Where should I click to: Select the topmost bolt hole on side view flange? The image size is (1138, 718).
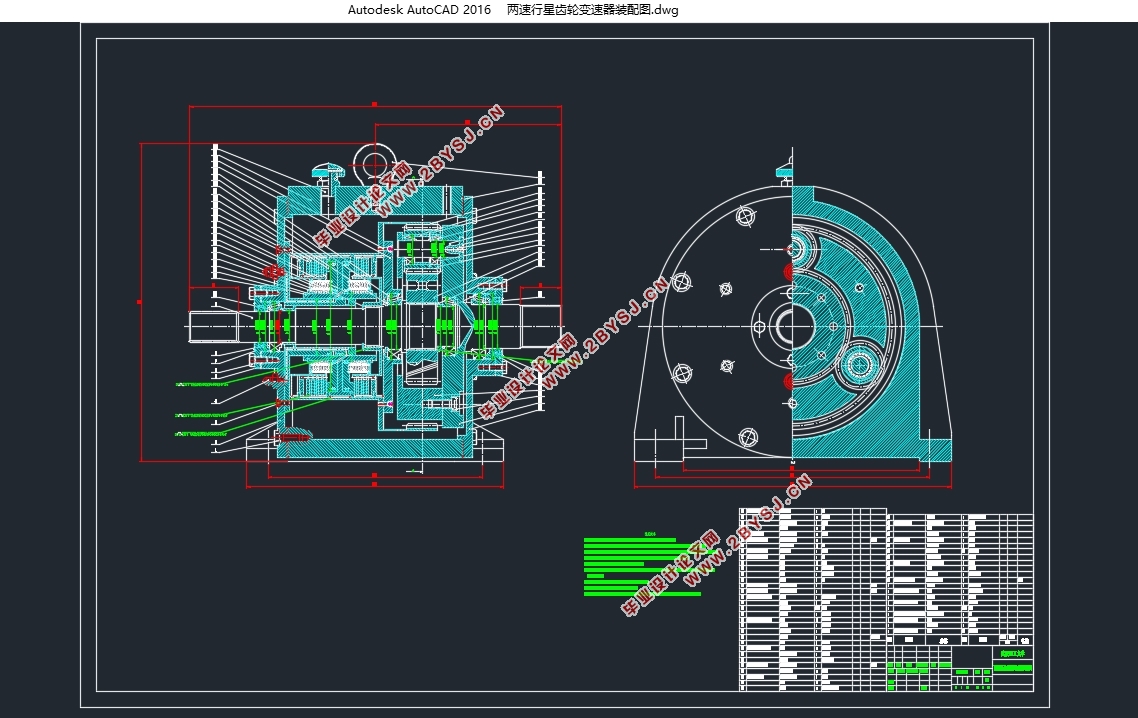[x=746, y=216]
